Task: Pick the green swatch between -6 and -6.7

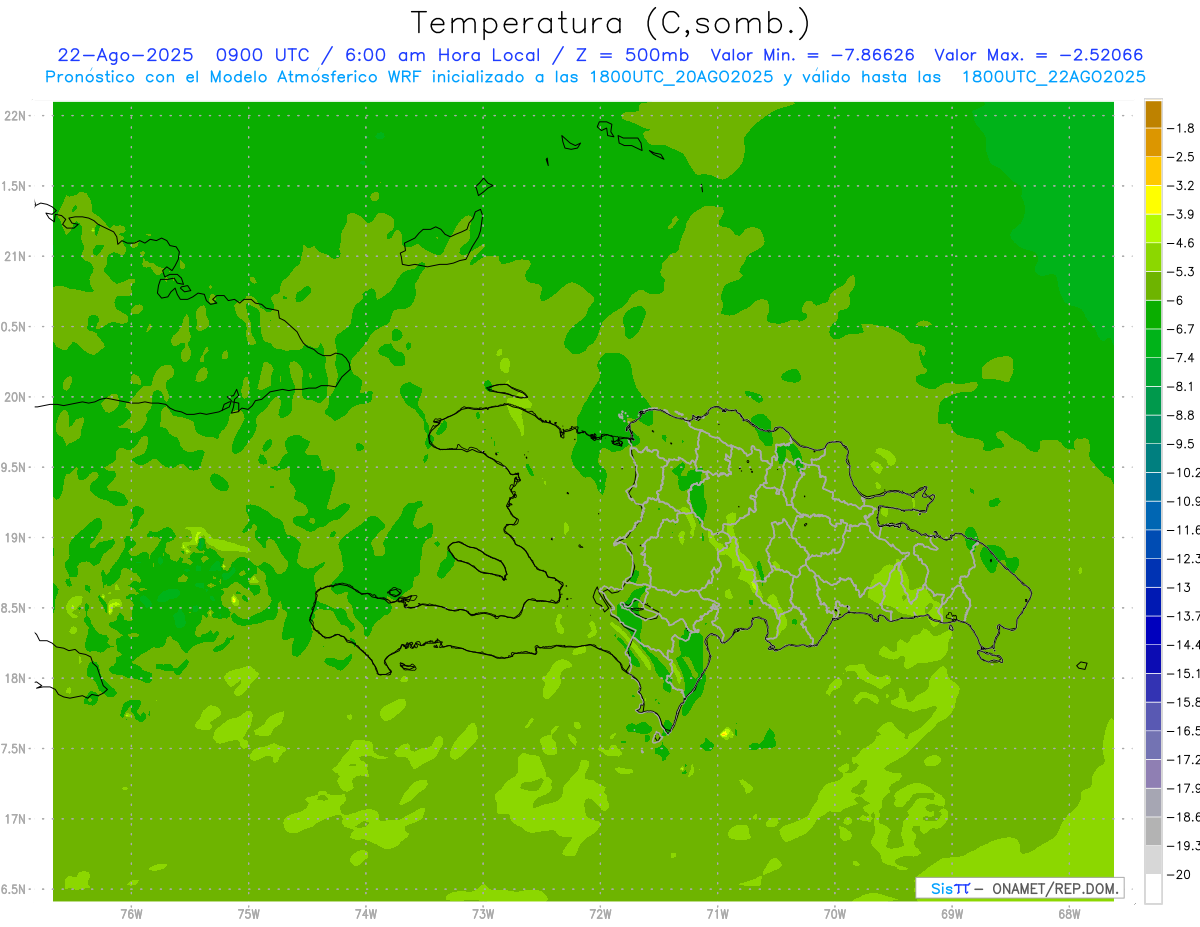Action: click(1153, 315)
